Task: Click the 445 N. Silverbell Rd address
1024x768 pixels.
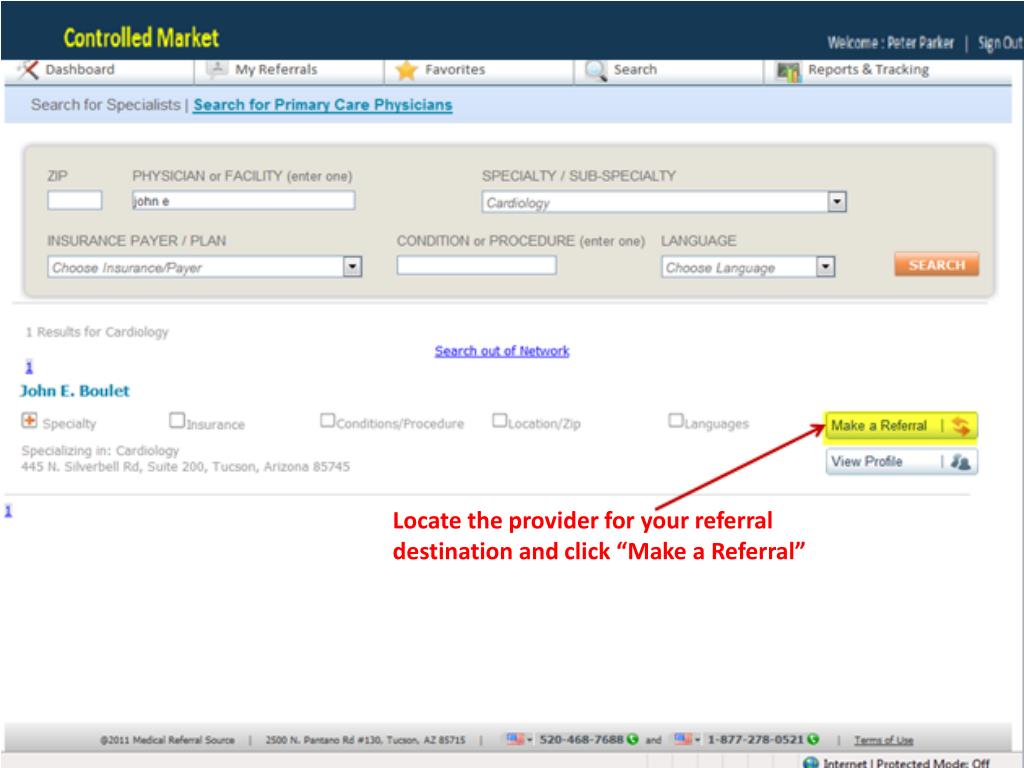Action: (x=185, y=467)
